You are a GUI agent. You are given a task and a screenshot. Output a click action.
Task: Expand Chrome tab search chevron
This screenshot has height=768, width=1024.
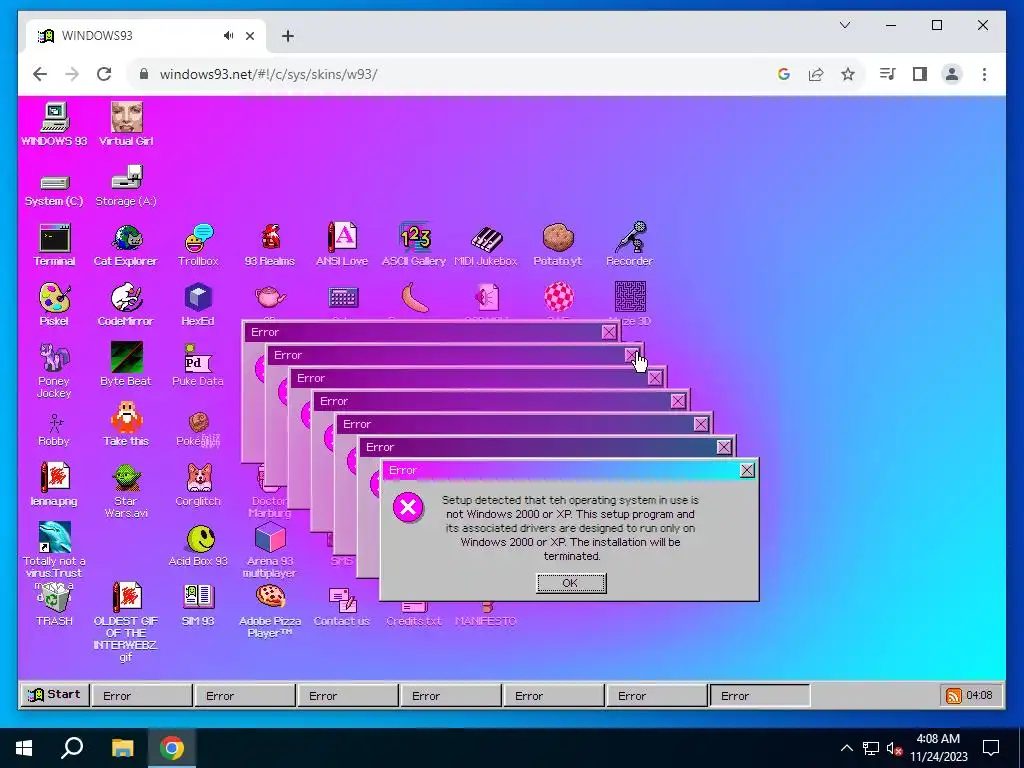[x=844, y=25]
